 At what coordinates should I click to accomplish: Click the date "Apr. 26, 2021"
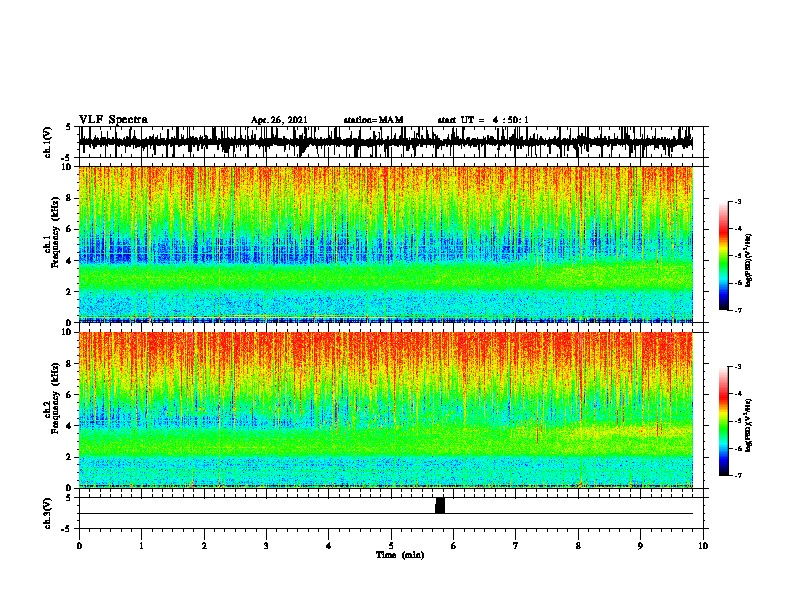[x=279, y=120]
